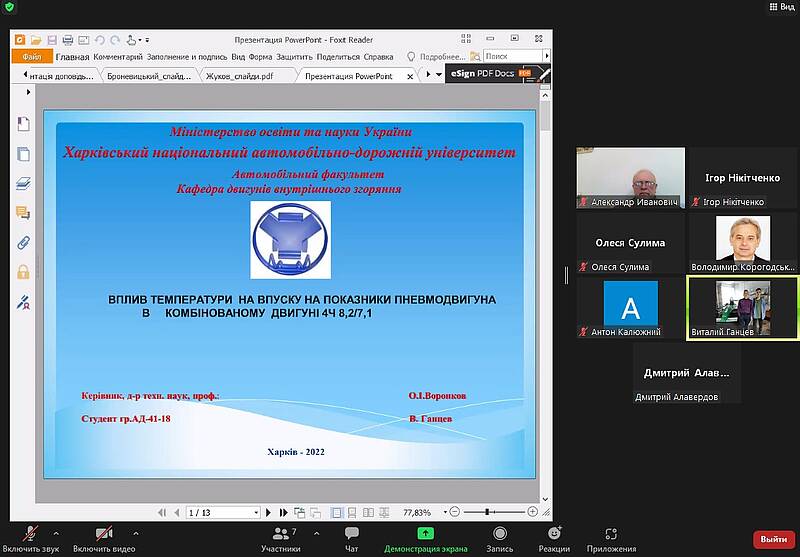The height and width of the screenshot is (557, 800).
Task: Open the Layers panel icon
Action: [23, 183]
